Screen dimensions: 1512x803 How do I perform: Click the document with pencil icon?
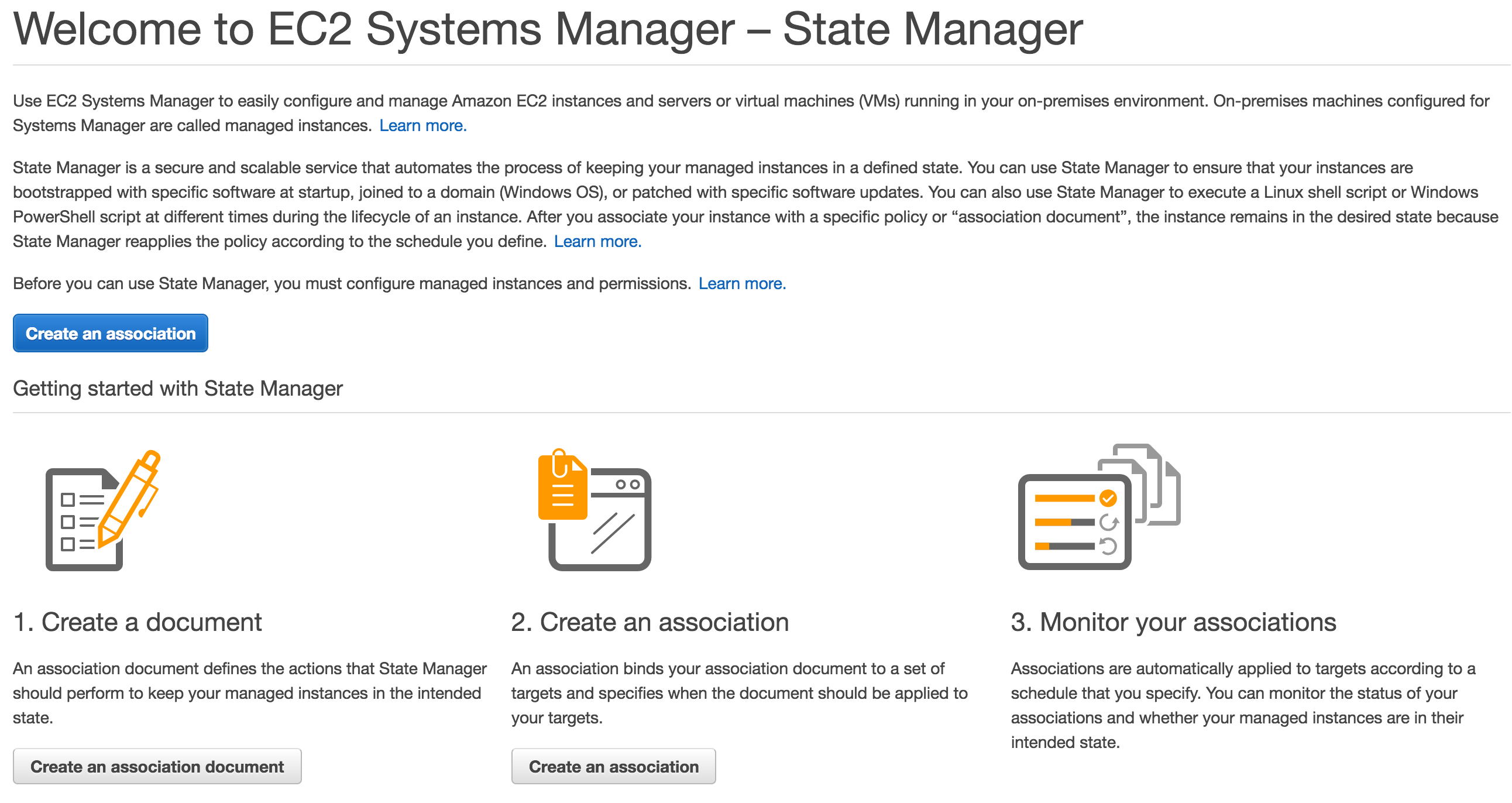click(x=102, y=511)
